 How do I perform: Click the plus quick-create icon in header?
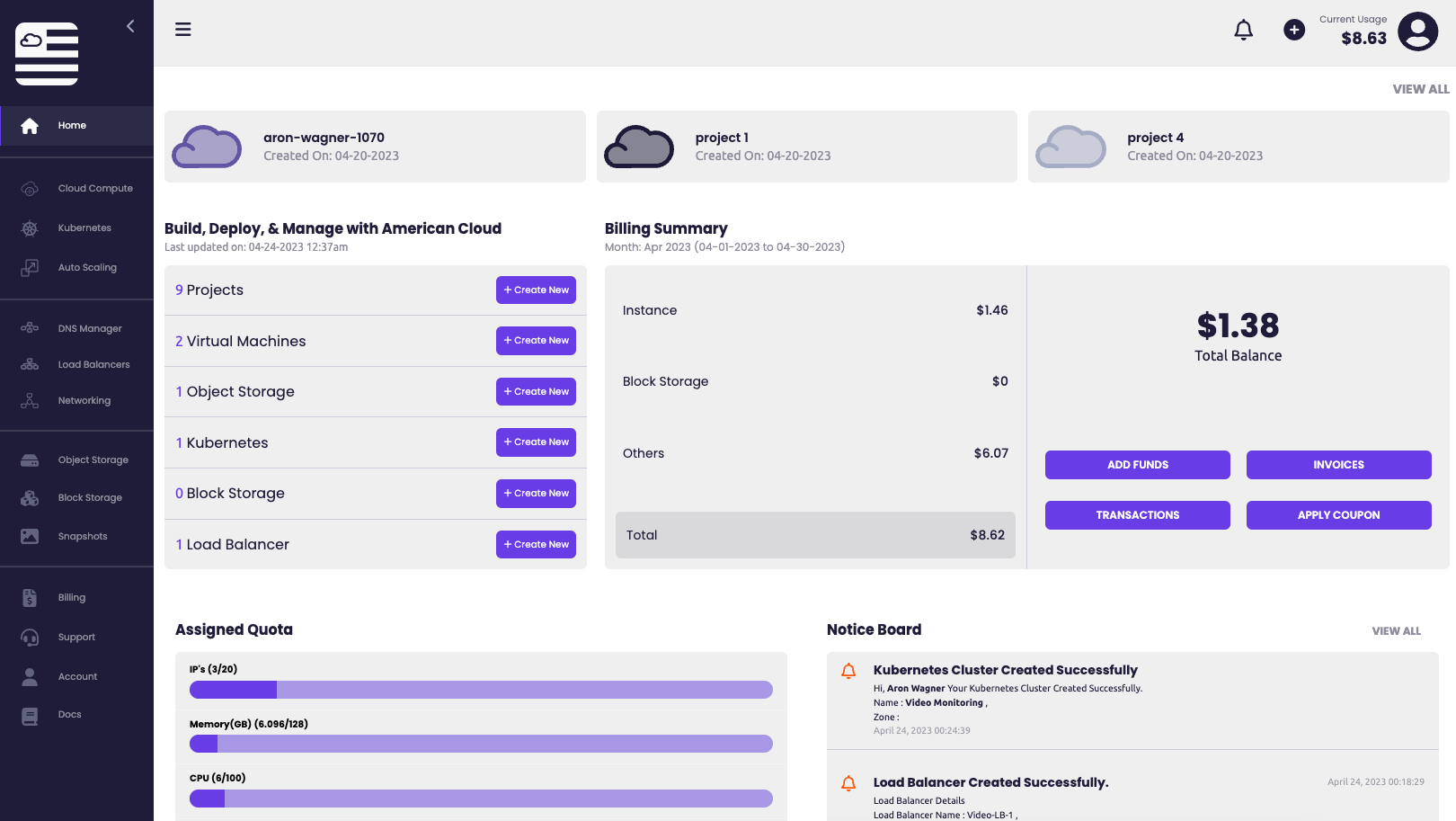[x=1294, y=31]
